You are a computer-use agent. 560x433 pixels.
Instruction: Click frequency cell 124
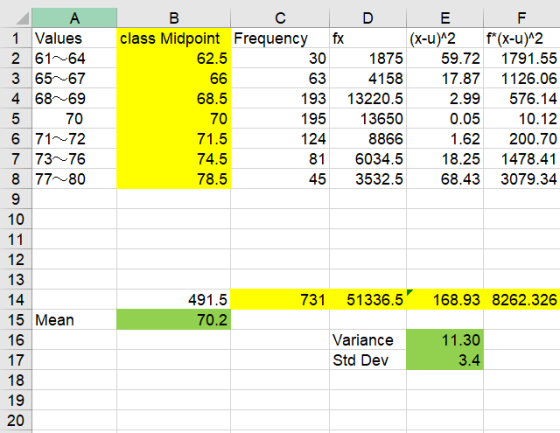[x=280, y=139]
